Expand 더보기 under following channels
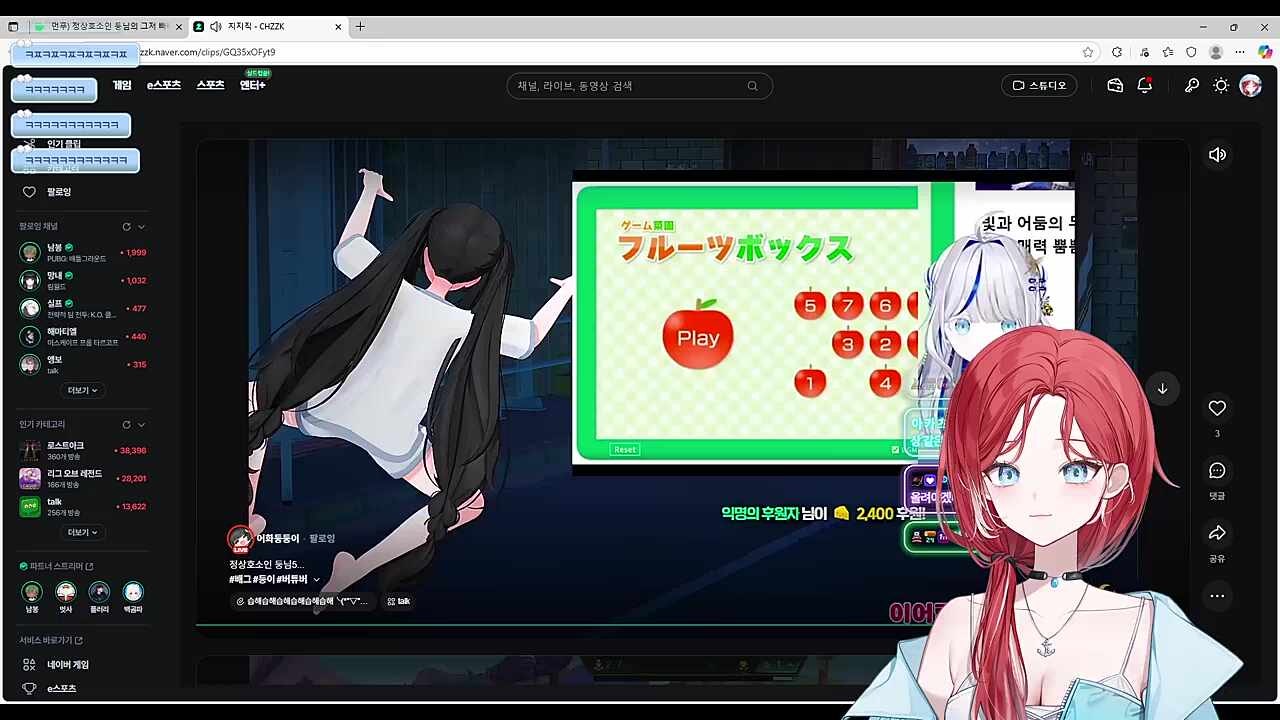Image resolution: width=1280 pixels, height=720 pixels. 82,390
